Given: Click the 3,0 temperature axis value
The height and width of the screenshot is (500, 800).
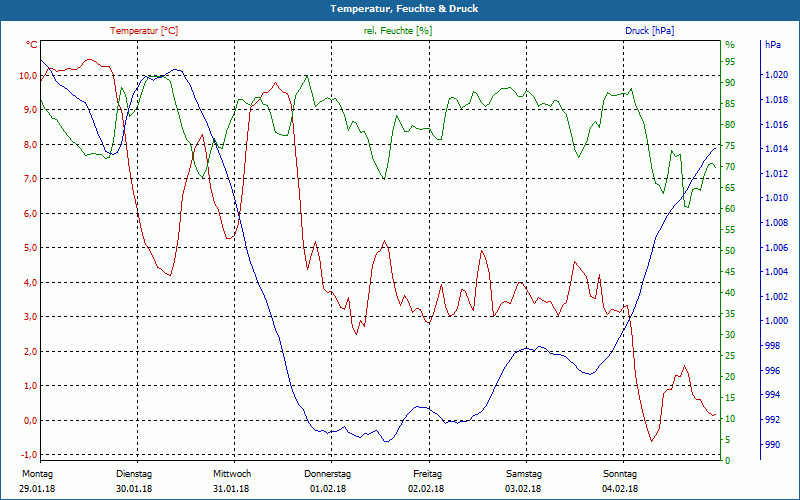Looking at the screenshot, I should [30, 316].
